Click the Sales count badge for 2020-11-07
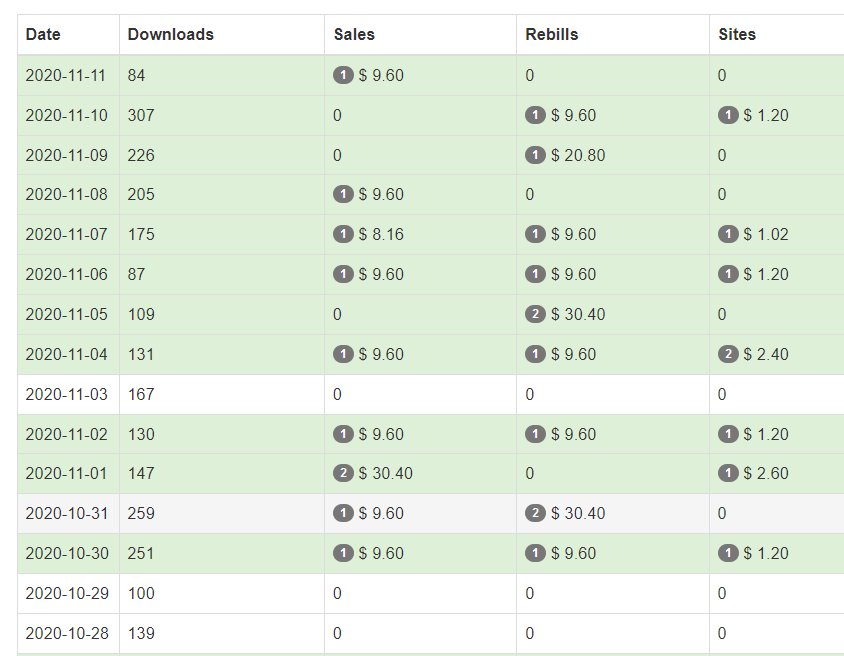This screenshot has height=656, width=844. (x=343, y=235)
